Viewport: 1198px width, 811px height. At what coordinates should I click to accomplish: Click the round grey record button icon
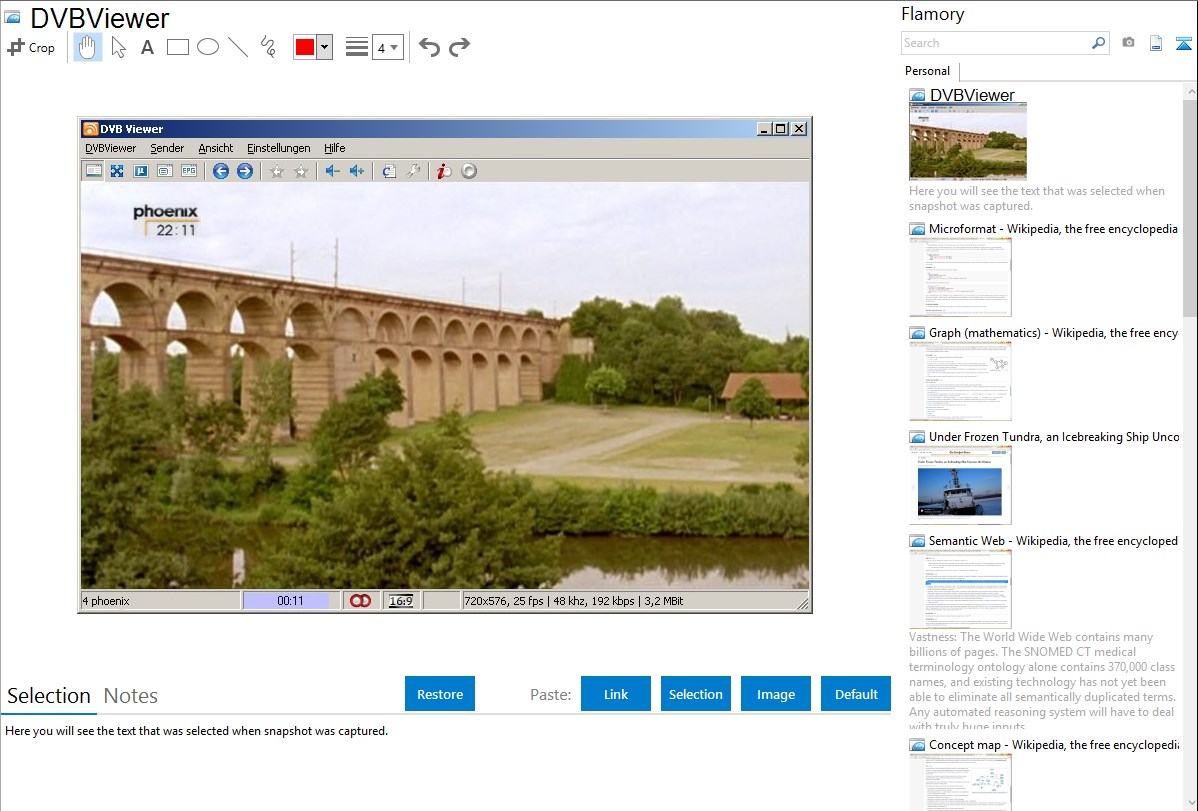pos(469,171)
